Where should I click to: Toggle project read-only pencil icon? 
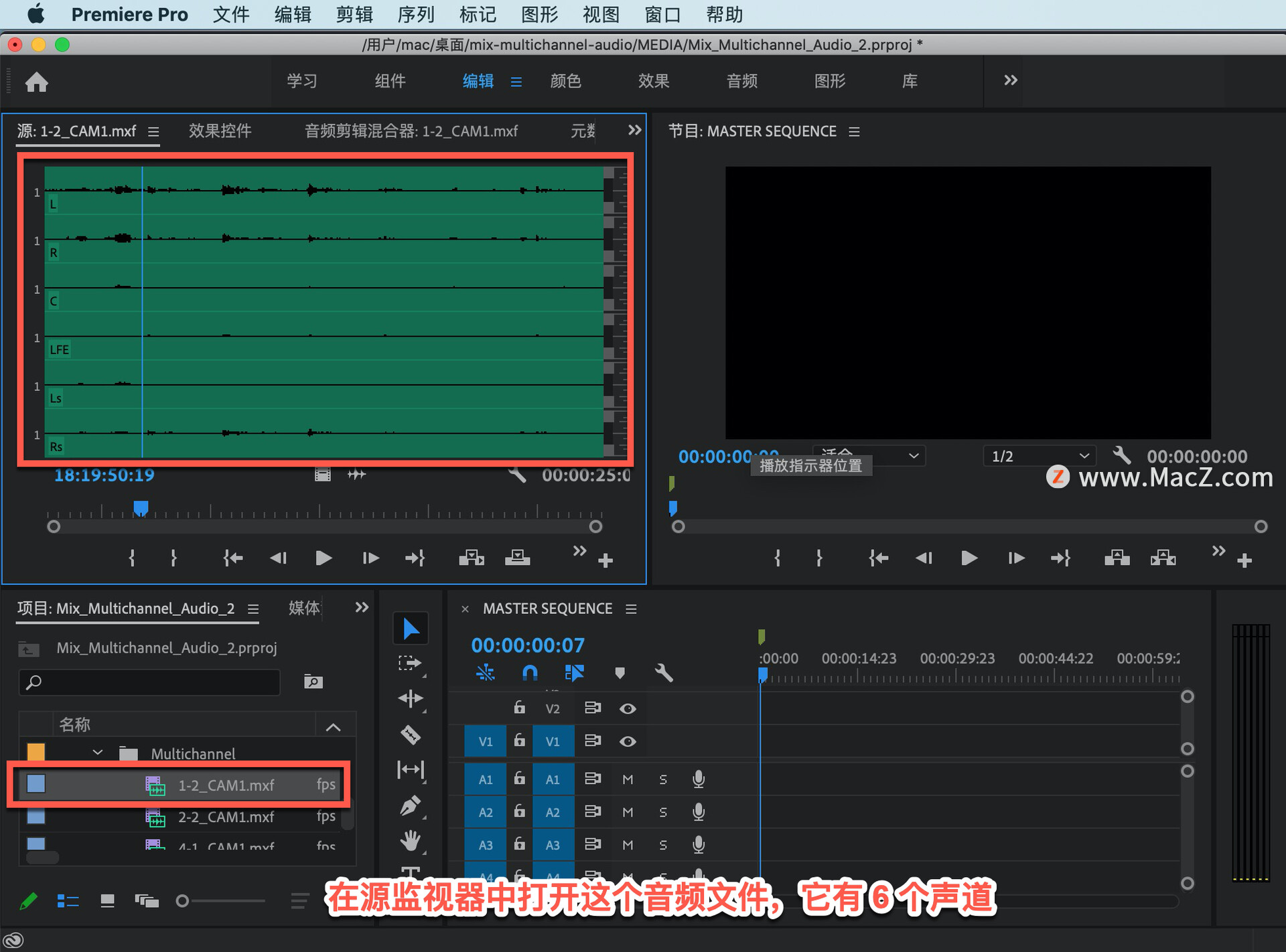28,901
